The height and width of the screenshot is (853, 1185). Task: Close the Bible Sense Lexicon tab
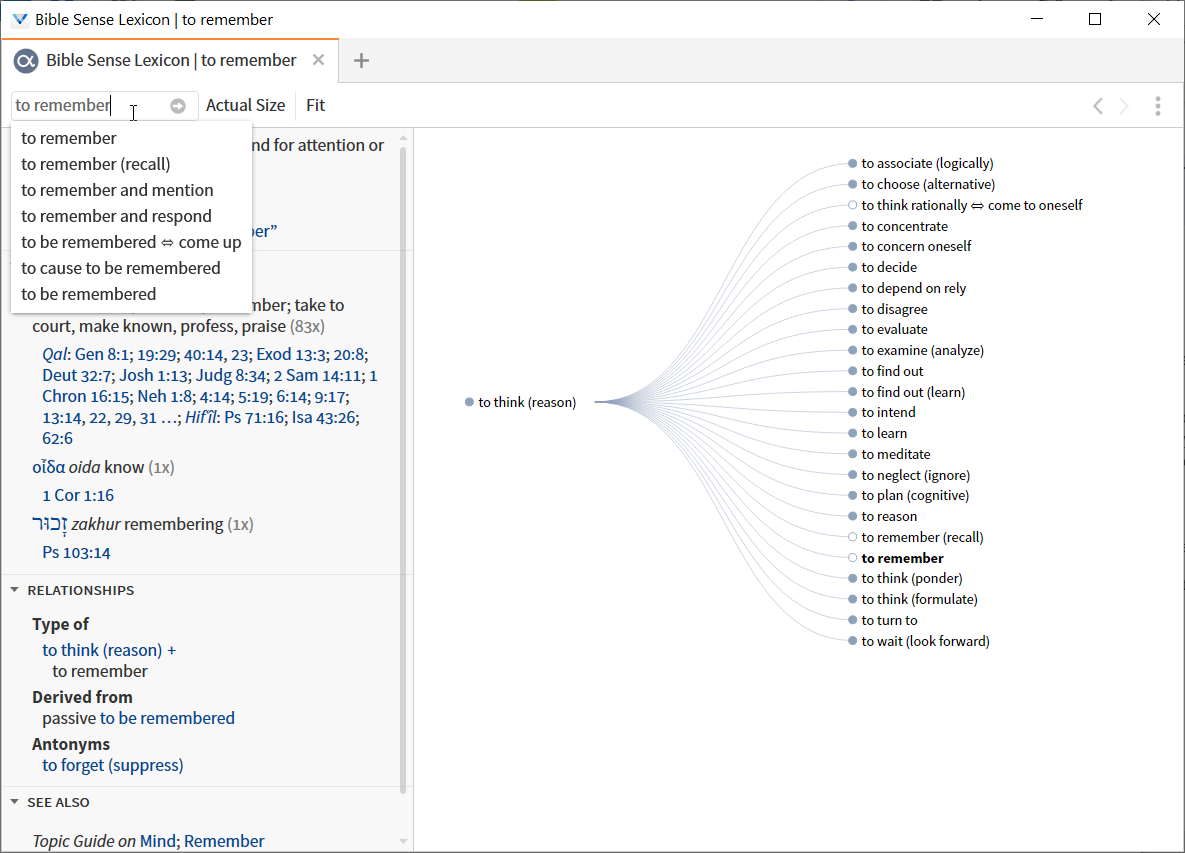click(x=319, y=60)
